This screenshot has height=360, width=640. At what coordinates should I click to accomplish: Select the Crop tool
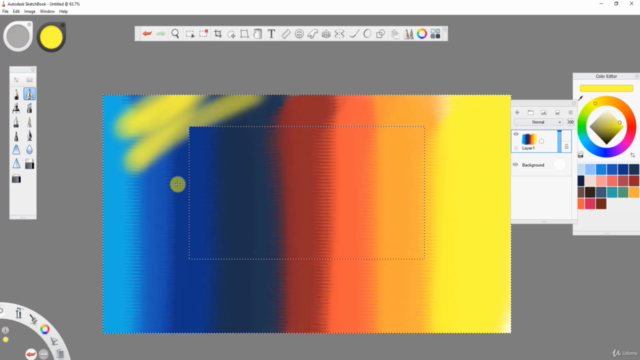tap(218, 34)
